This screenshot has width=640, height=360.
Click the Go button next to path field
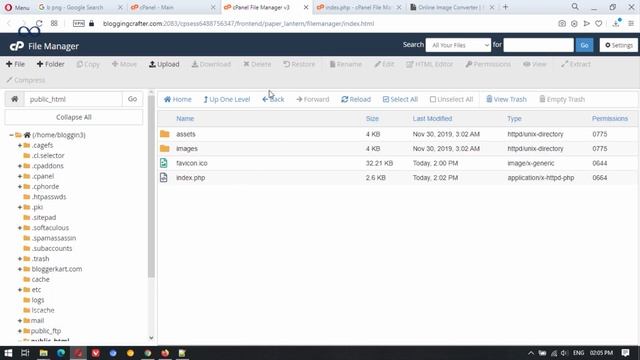click(x=132, y=99)
